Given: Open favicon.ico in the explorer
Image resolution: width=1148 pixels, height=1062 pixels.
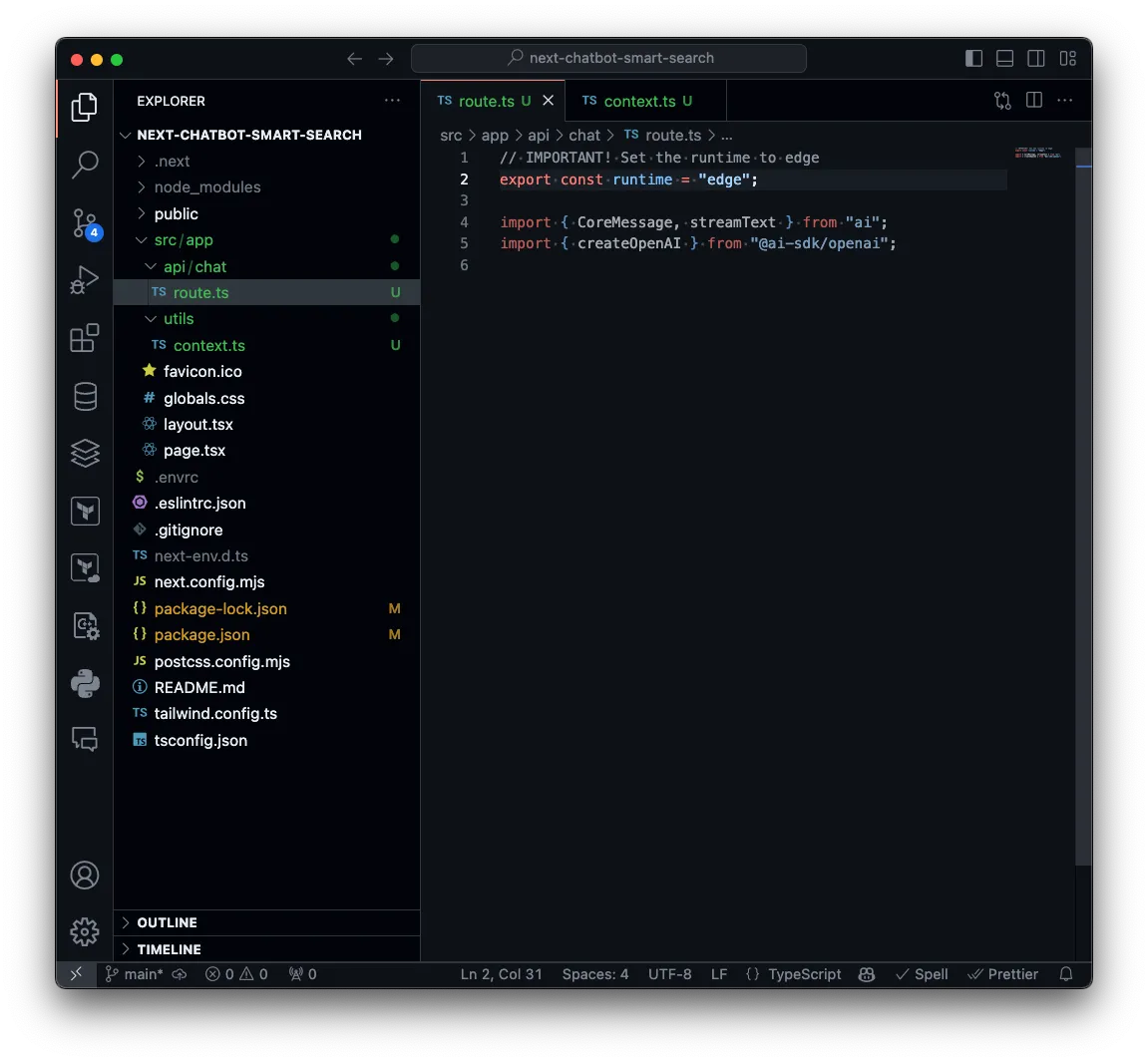Looking at the screenshot, I should point(267,371).
